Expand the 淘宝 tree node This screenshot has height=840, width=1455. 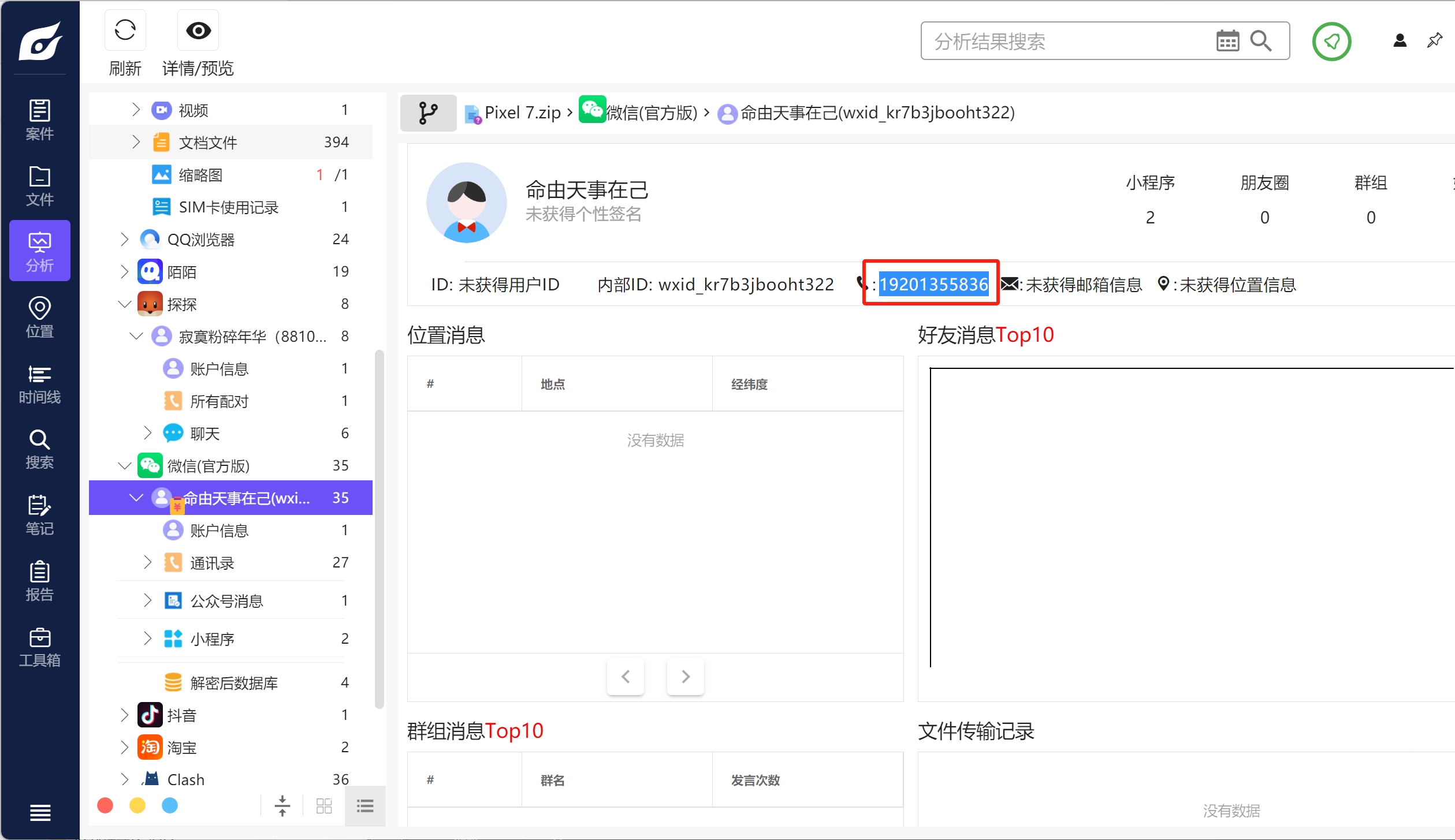(124, 747)
